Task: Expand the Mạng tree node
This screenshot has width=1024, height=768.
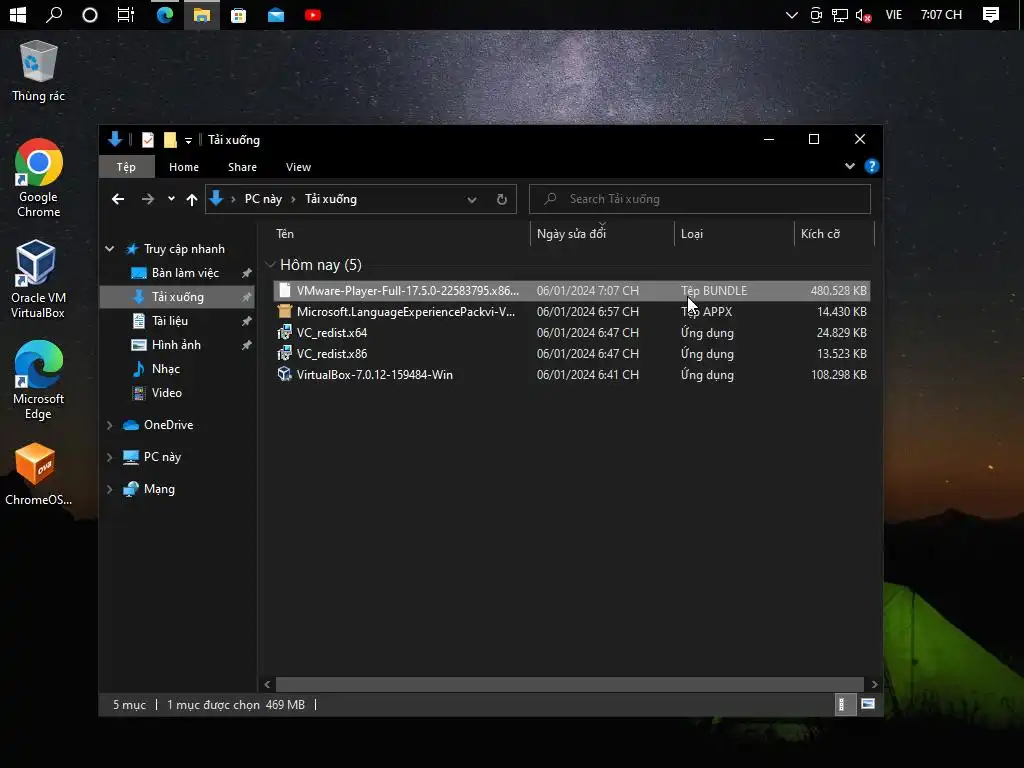Action: tap(110, 489)
